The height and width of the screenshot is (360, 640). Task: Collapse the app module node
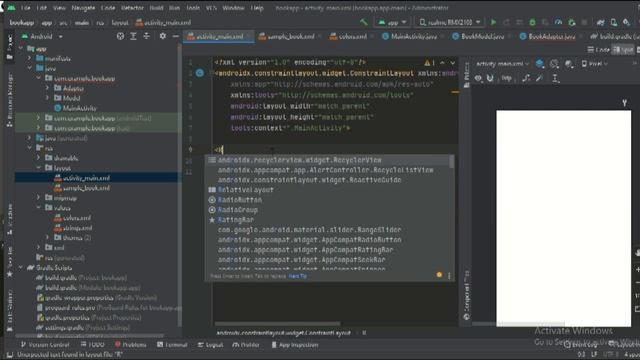click(20, 49)
